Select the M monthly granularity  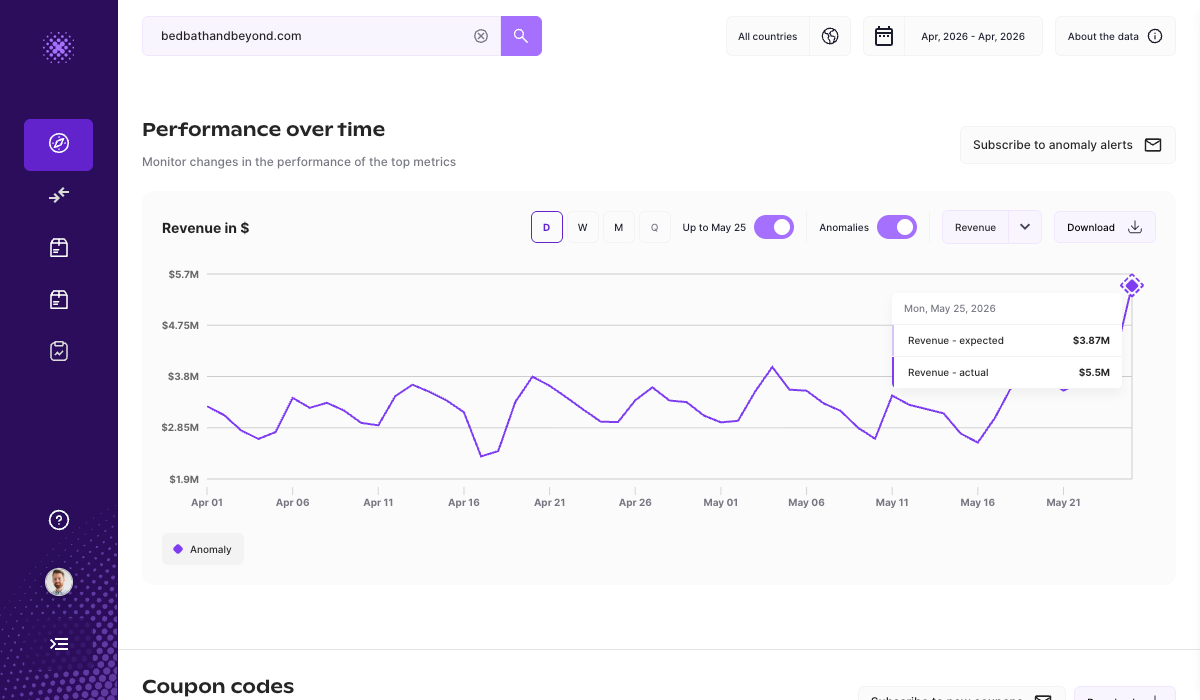click(x=619, y=227)
